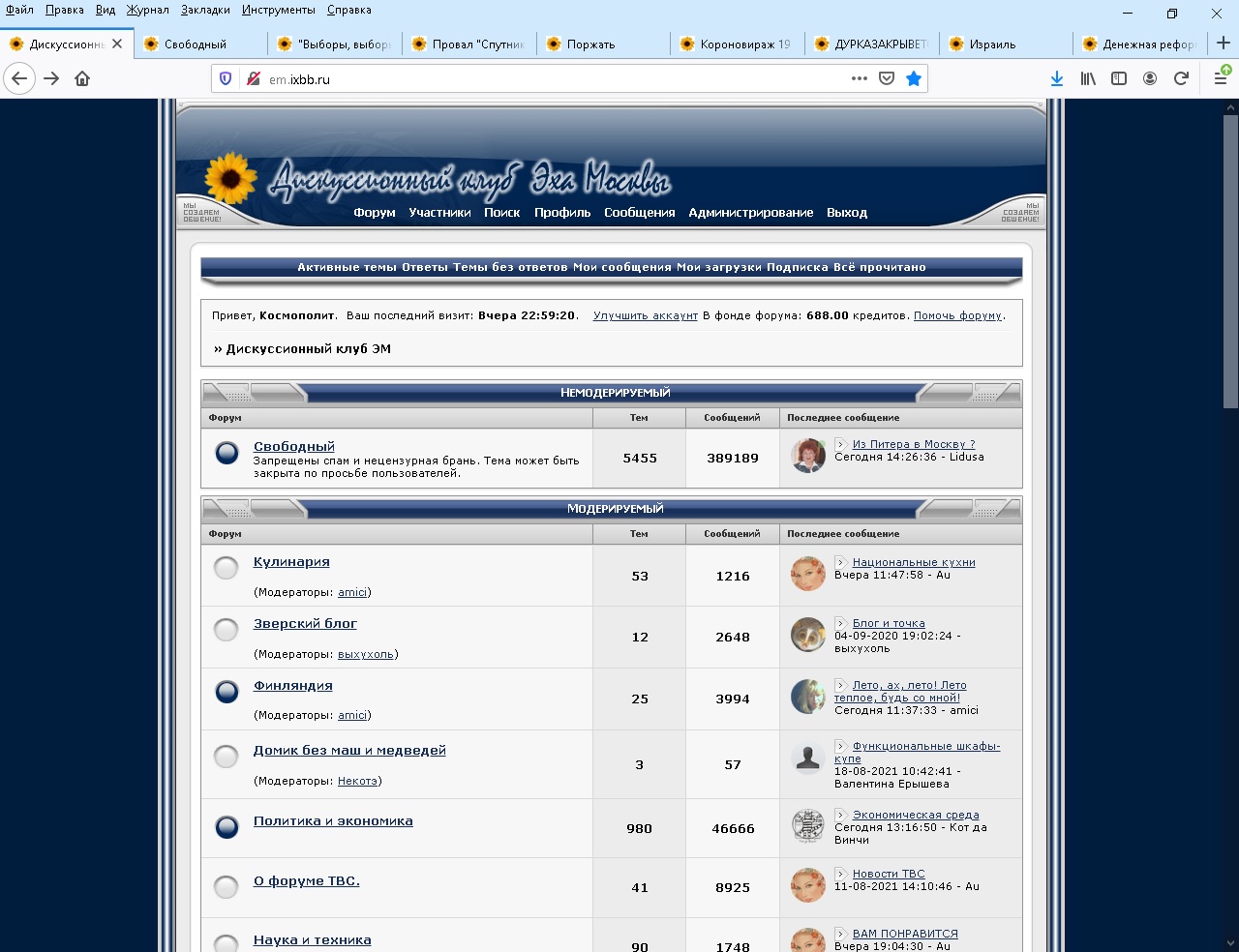Image resolution: width=1239 pixels, height=952 pixels.
Task: Click Выход to log out
Action: pyautogui.click(x=847, y=212)
